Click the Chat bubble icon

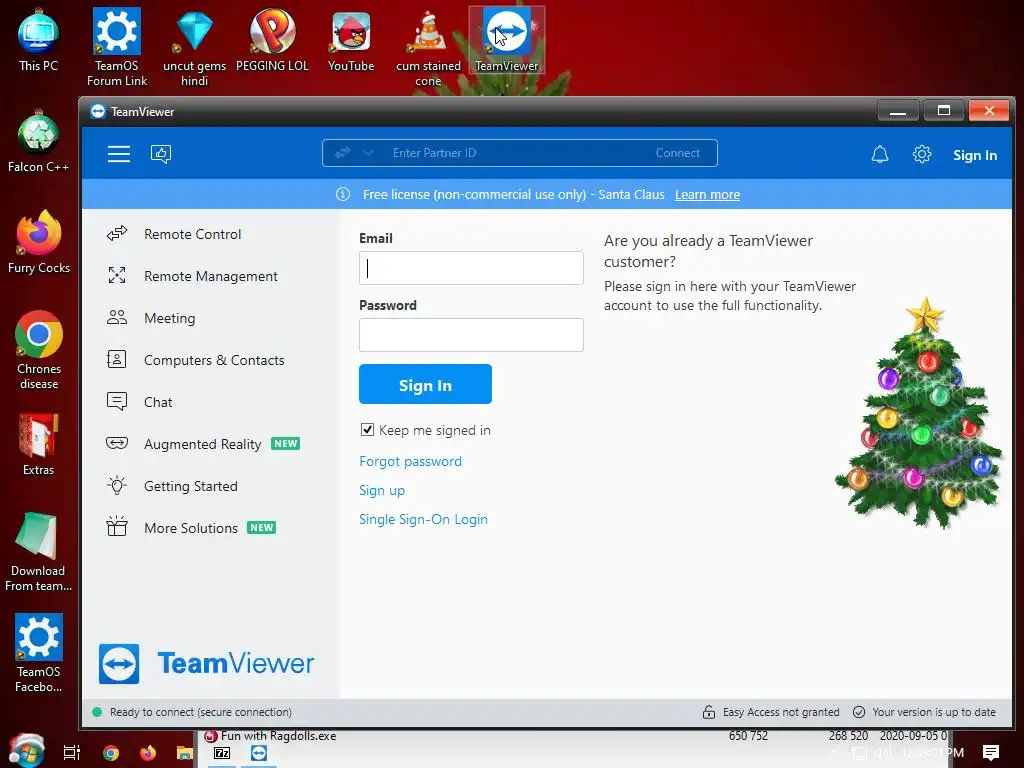point(117,401)
